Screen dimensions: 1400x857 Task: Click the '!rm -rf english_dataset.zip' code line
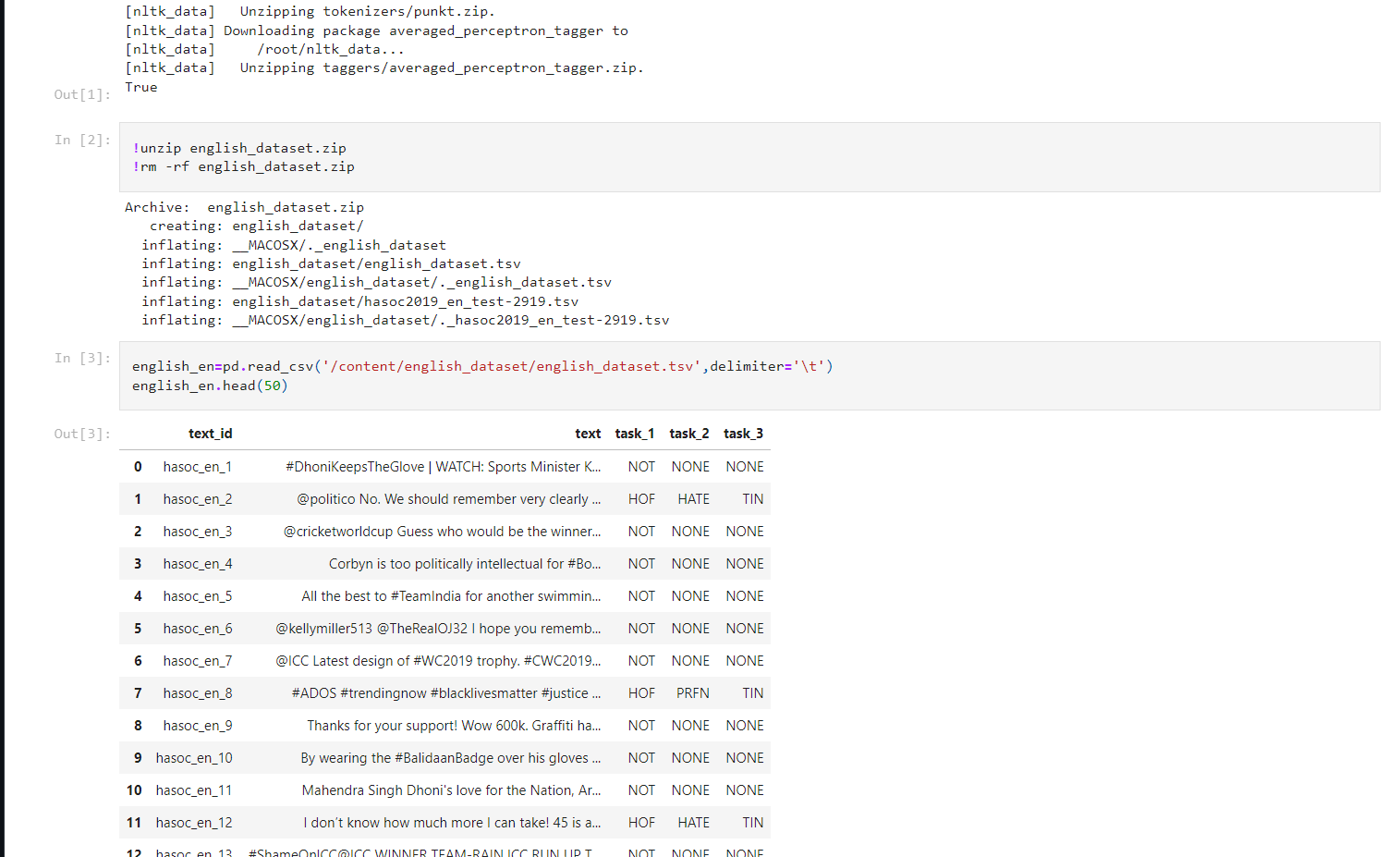coord(244,166)
